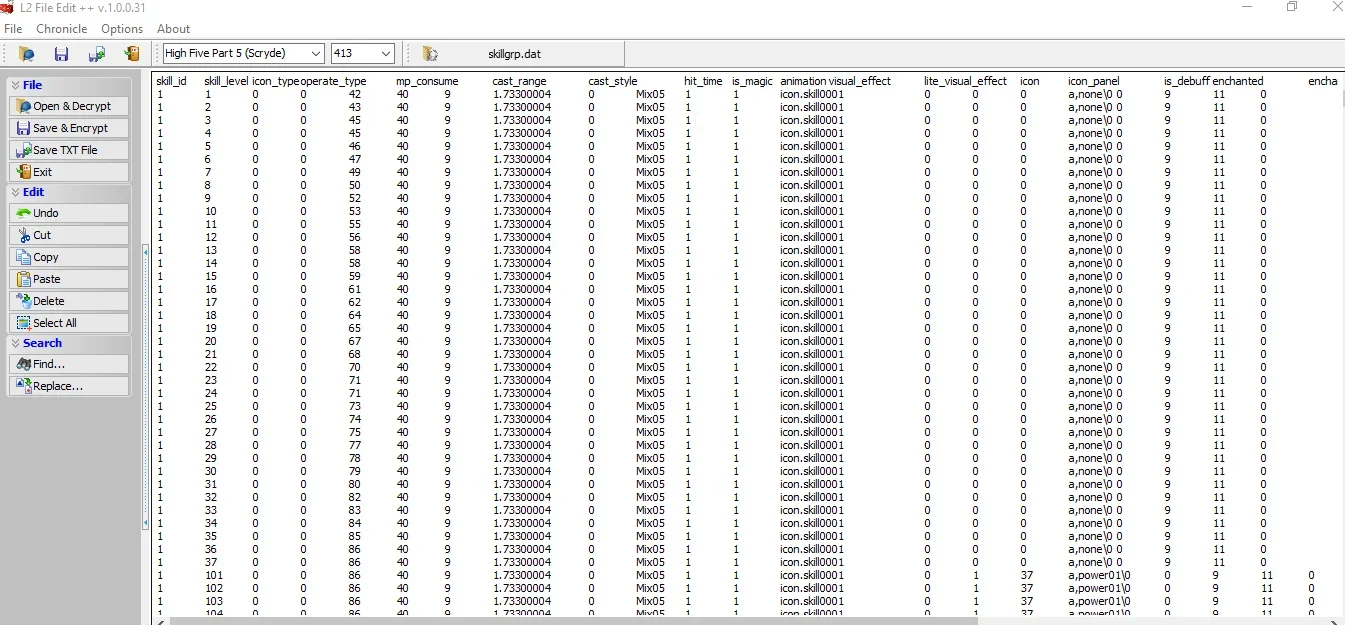
Task: Click the is_magic column header
Action: pos(752,81)
